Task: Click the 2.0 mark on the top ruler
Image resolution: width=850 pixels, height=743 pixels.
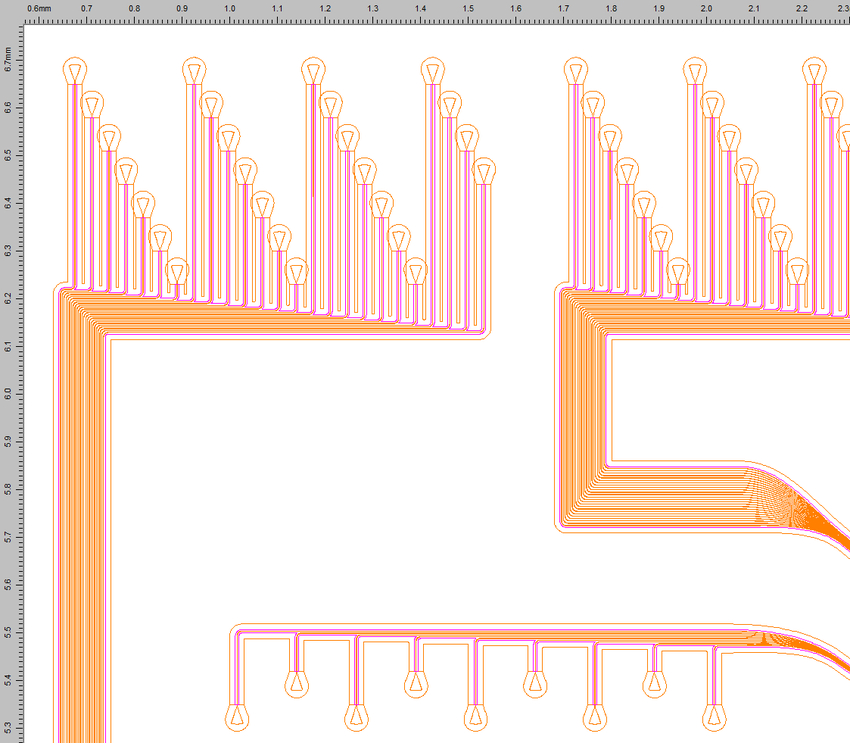Action: tap(706, 8)
